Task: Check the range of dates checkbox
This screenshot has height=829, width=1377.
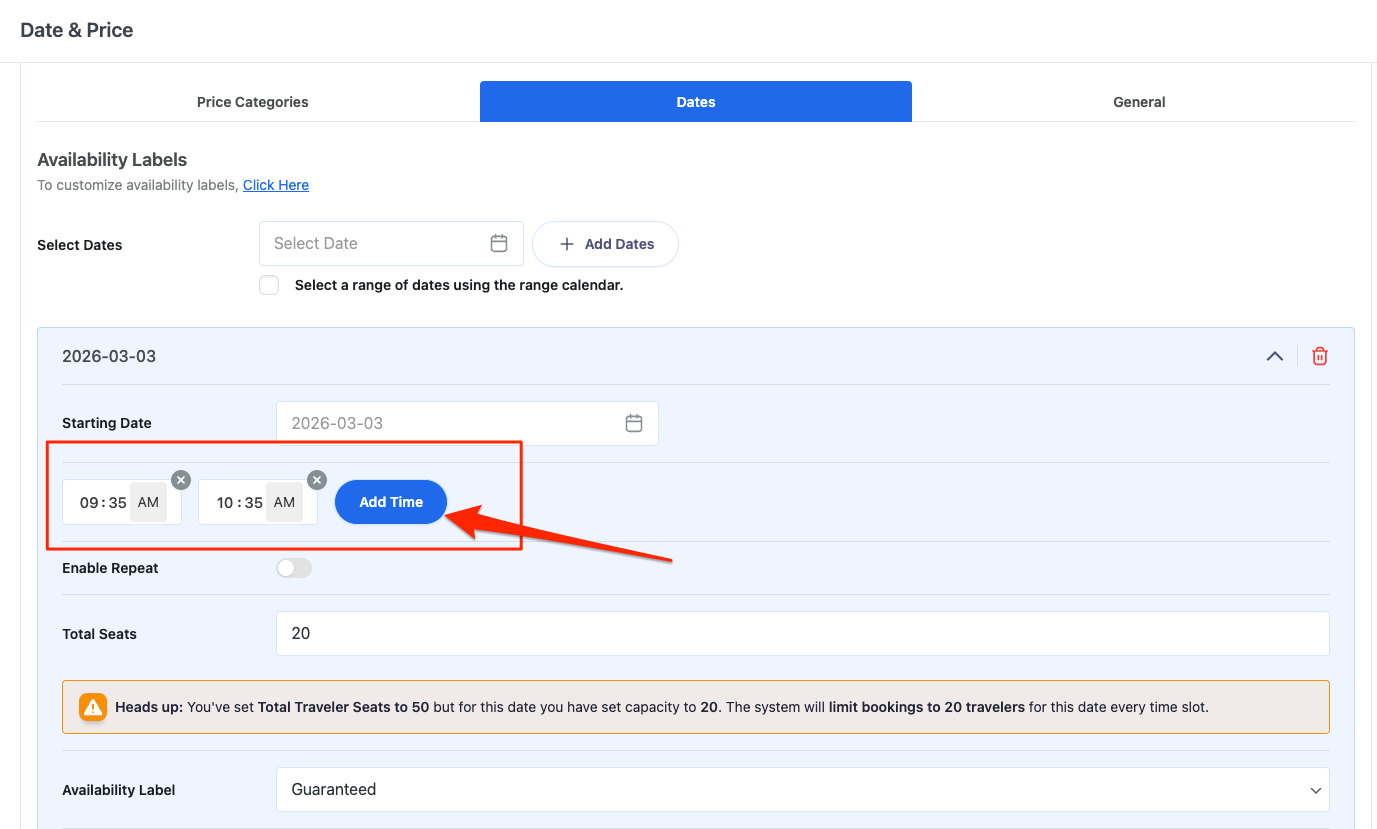Action: (x=269, y=285)
